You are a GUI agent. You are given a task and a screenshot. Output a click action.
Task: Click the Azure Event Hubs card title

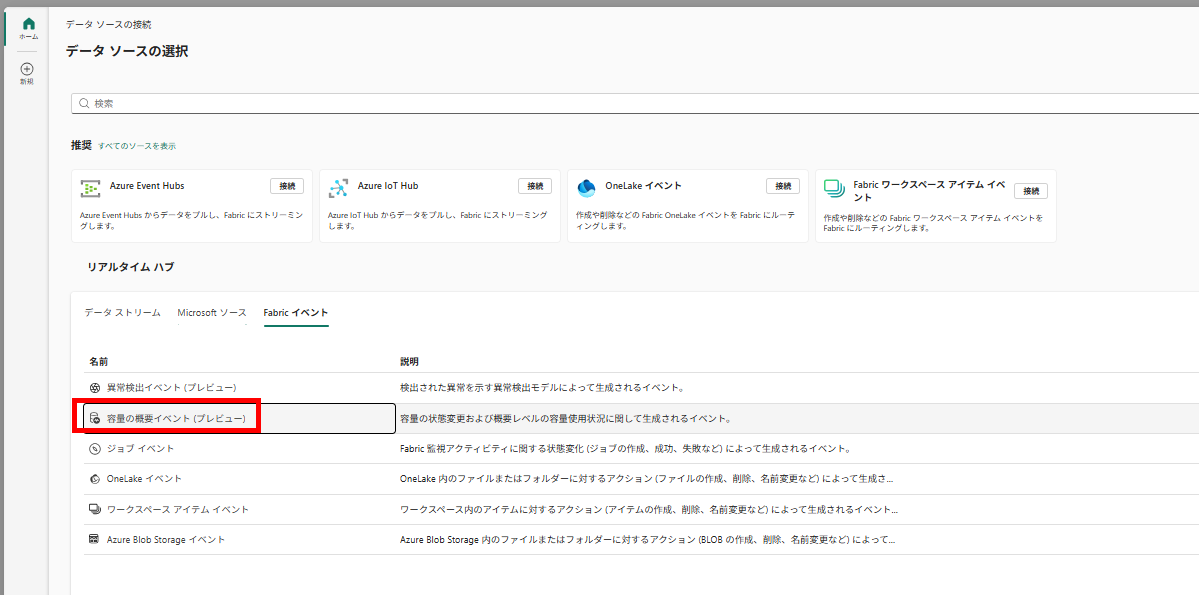(147, 186)
